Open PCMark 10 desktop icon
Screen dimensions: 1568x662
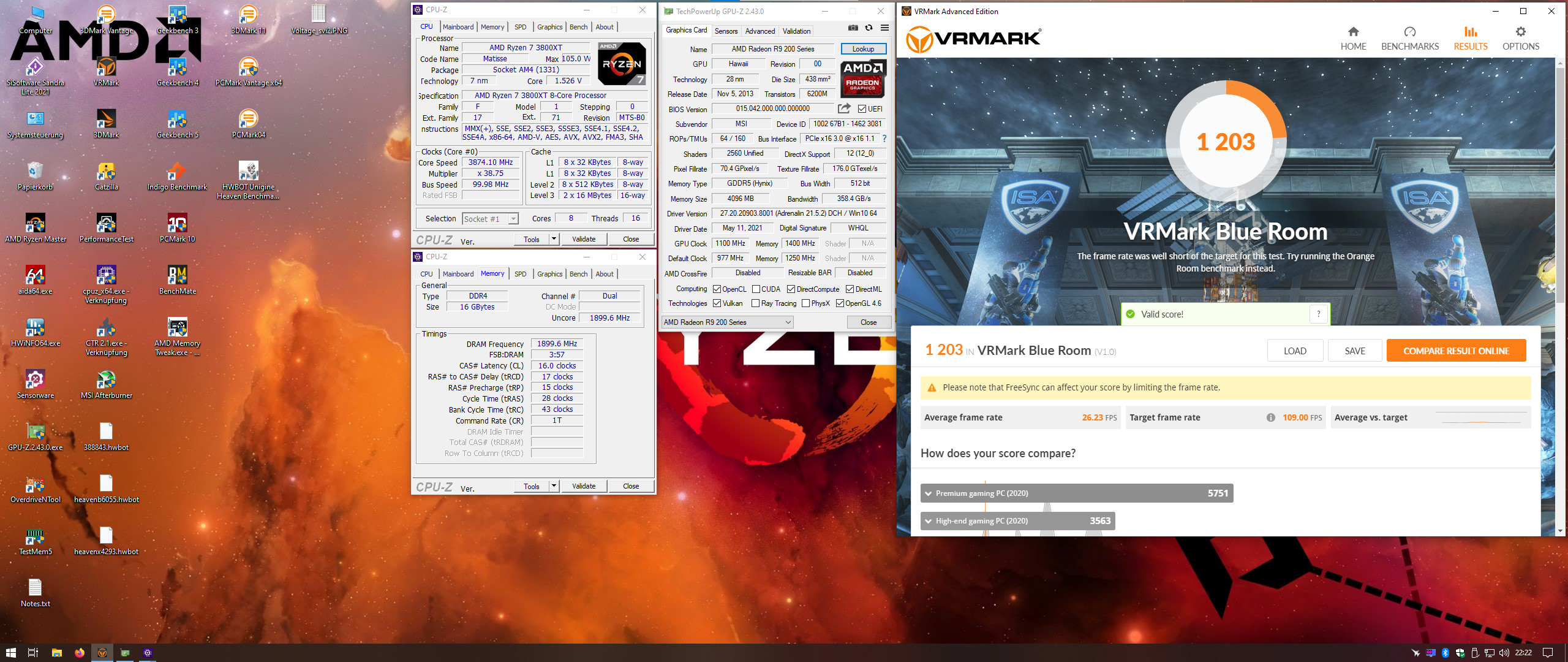coord(178,228)
